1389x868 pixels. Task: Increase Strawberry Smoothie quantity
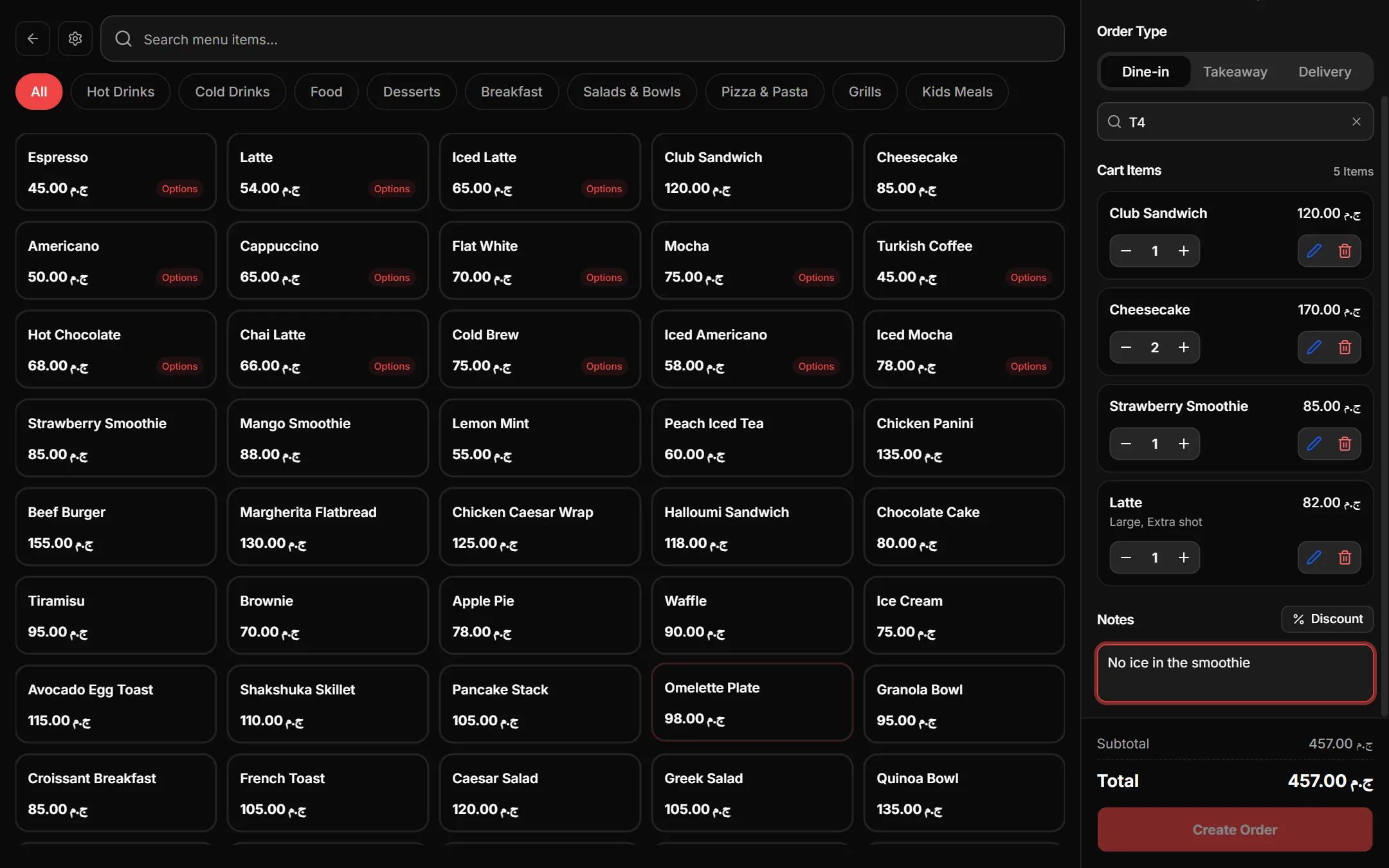tap(1184, 444)
